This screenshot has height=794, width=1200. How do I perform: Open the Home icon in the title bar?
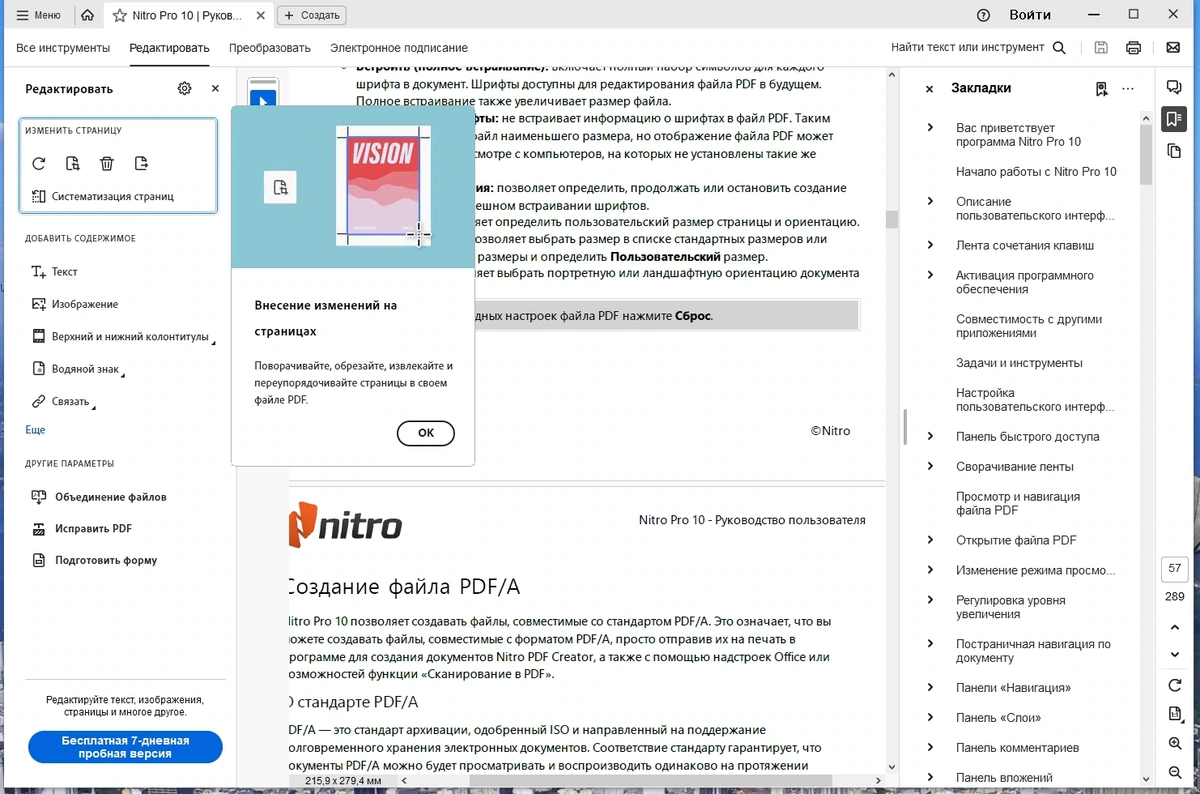coord(88,15)
